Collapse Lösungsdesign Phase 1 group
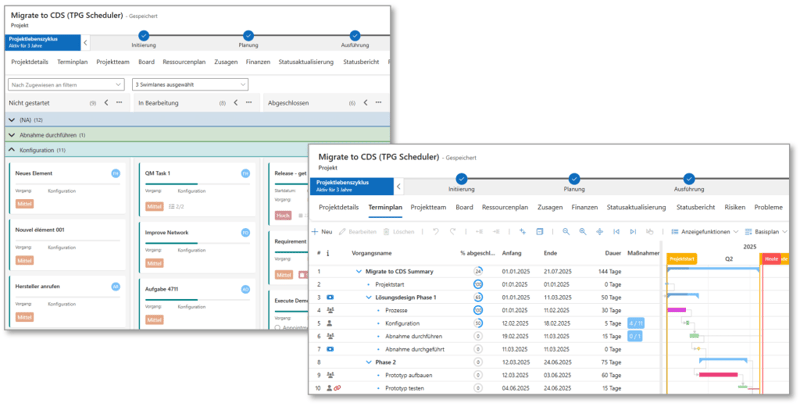The height and width of the screenshot is (410, 800). pyautogui.click(x=368, y=297)
